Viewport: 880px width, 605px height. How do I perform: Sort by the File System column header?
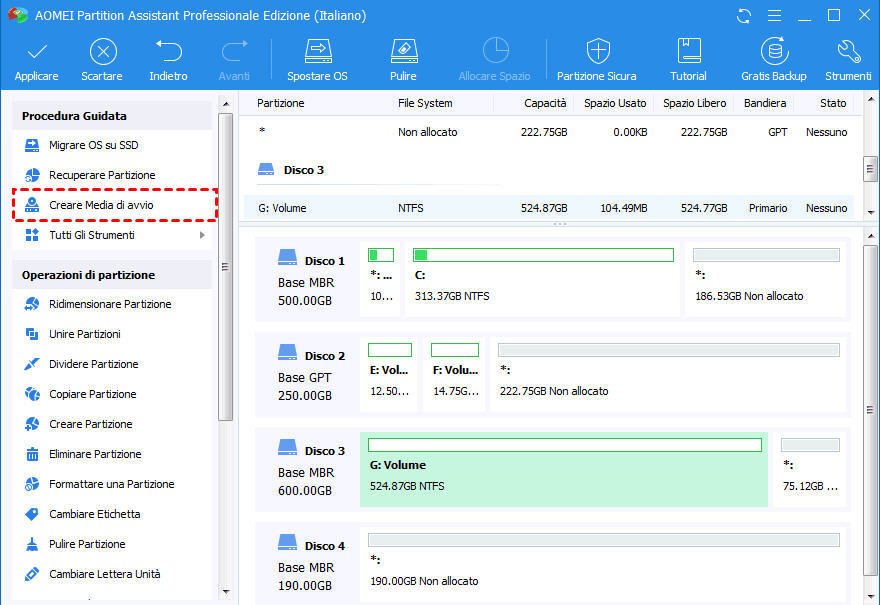(425, 103)
